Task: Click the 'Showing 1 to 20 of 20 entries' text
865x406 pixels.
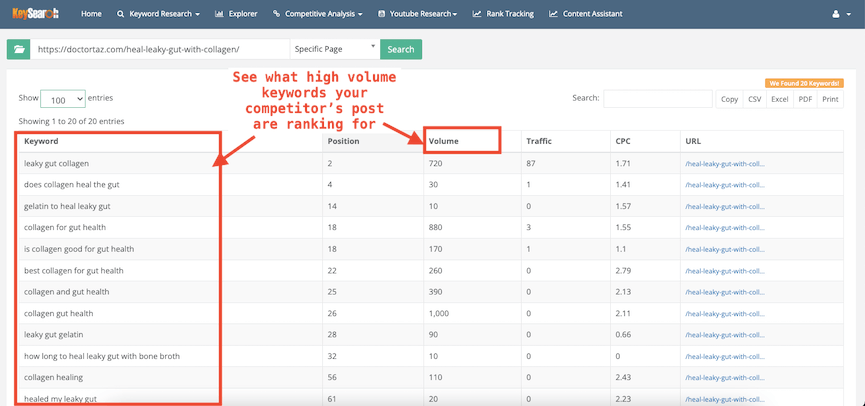Action: [71, 121]
